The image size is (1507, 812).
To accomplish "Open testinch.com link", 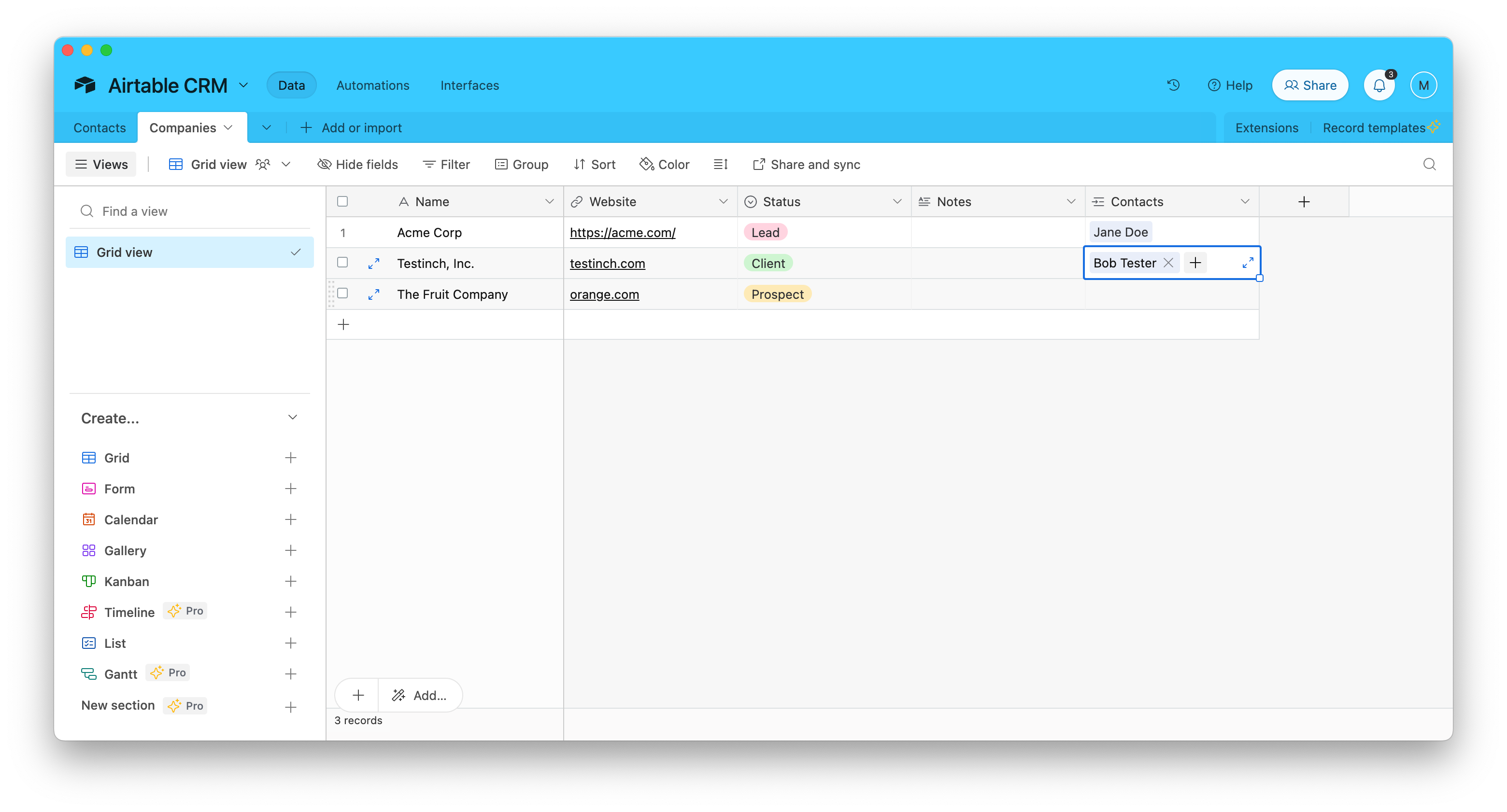I will point(607,264).
